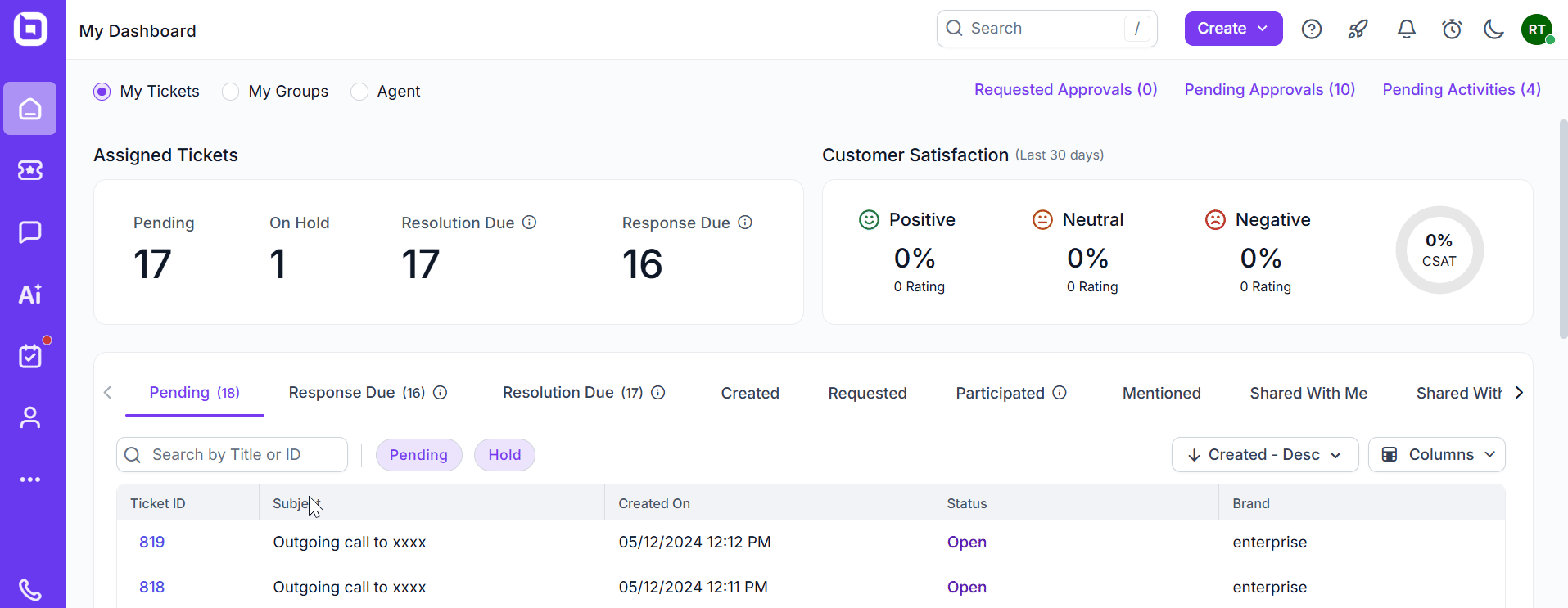
Task: Open the chat conversations sidebar icon
Action: 30,232
